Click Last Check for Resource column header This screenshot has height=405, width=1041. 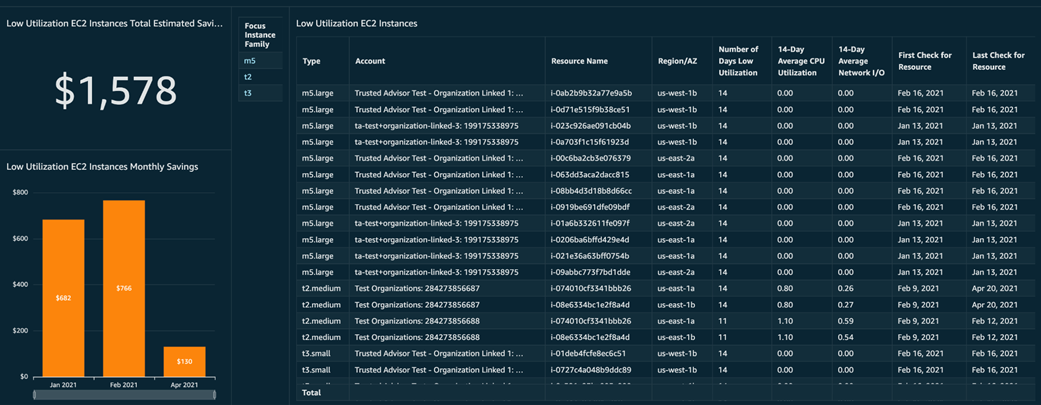[998, 61]
